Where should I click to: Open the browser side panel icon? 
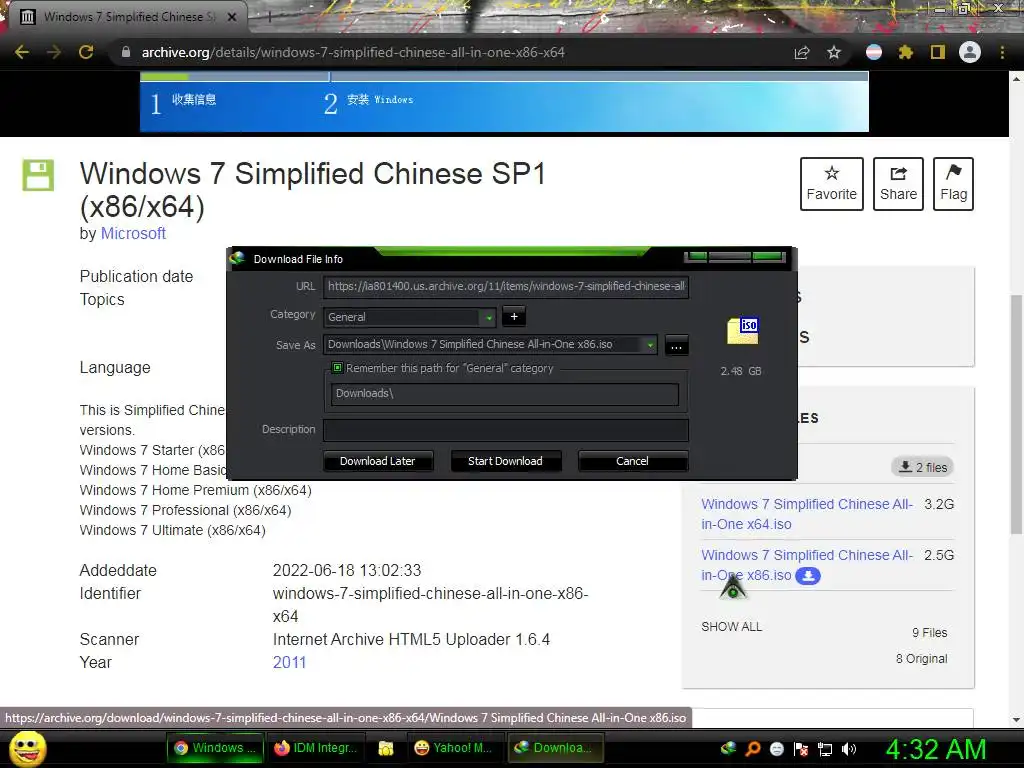938,52
